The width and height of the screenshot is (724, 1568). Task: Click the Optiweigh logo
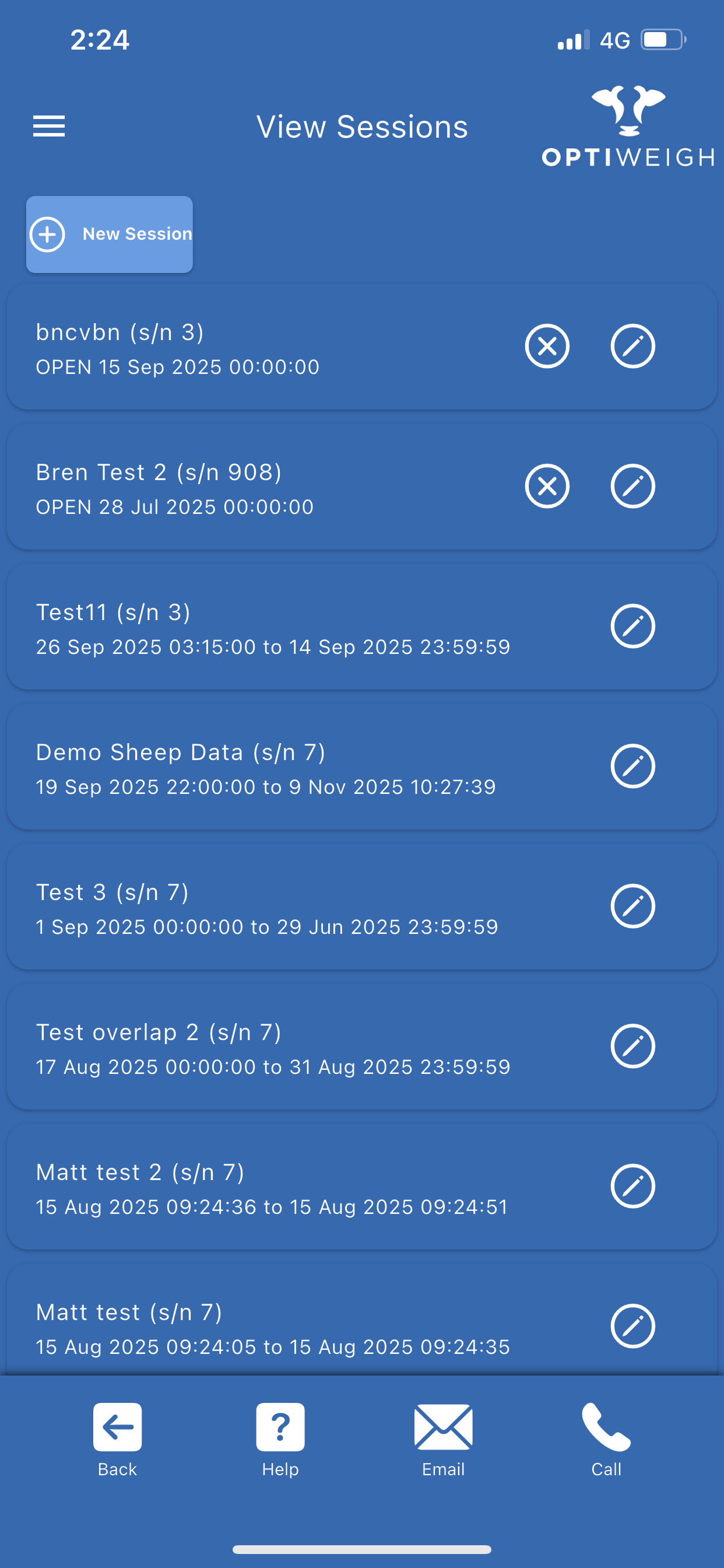point(628,127)
